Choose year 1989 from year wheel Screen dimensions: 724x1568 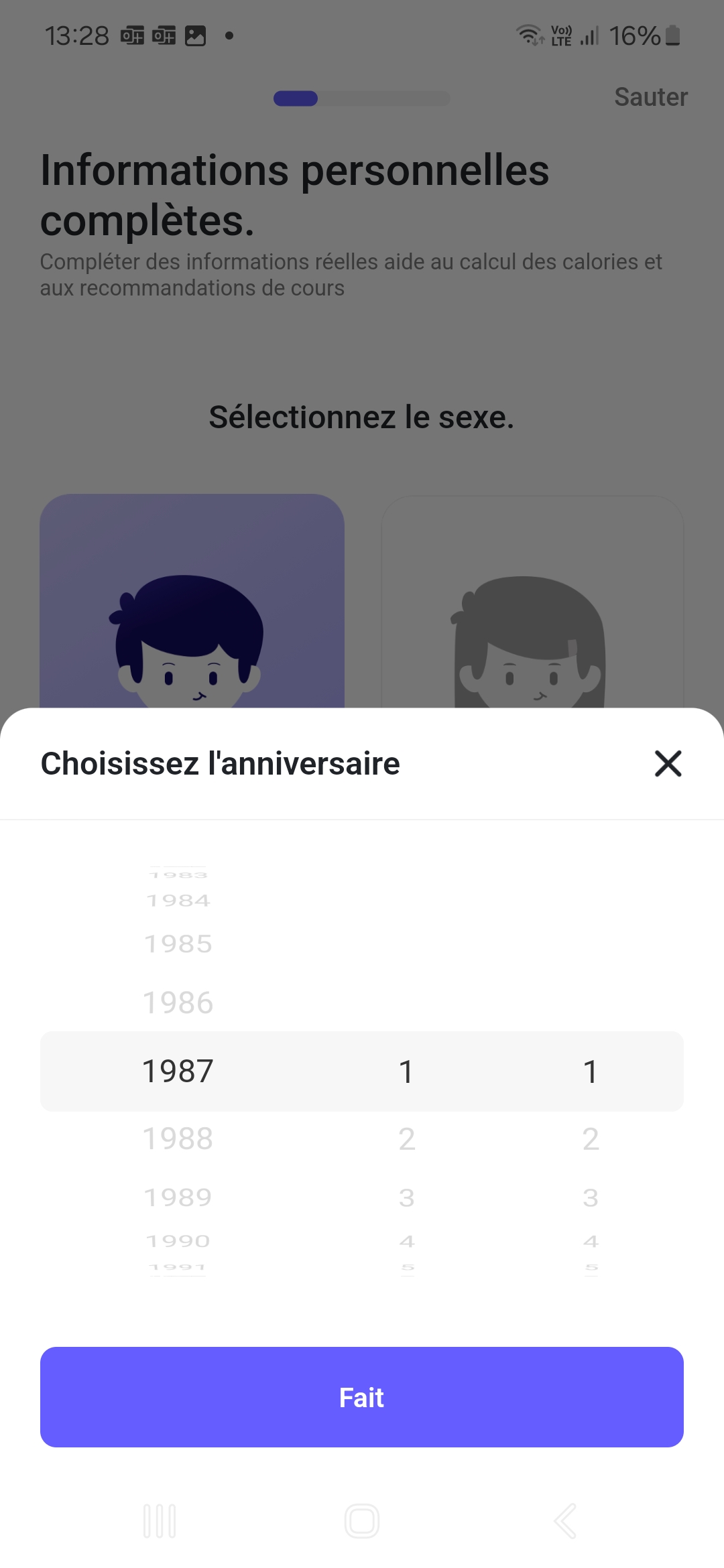coord(178,1197)
